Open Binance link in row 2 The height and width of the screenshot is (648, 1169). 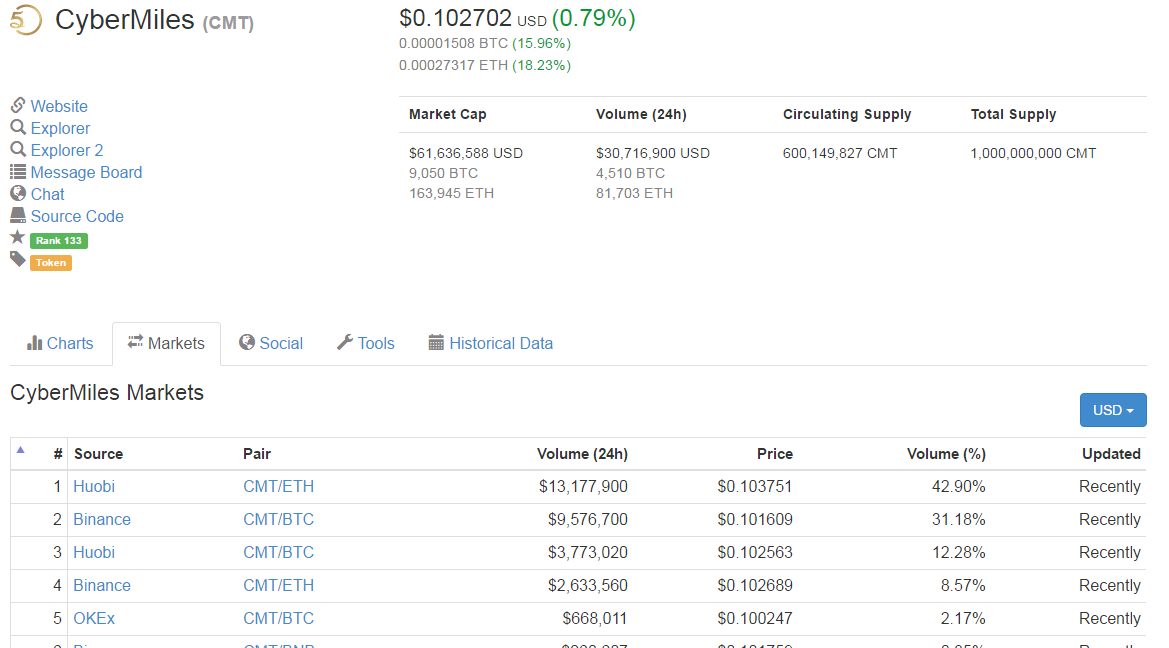101,519
